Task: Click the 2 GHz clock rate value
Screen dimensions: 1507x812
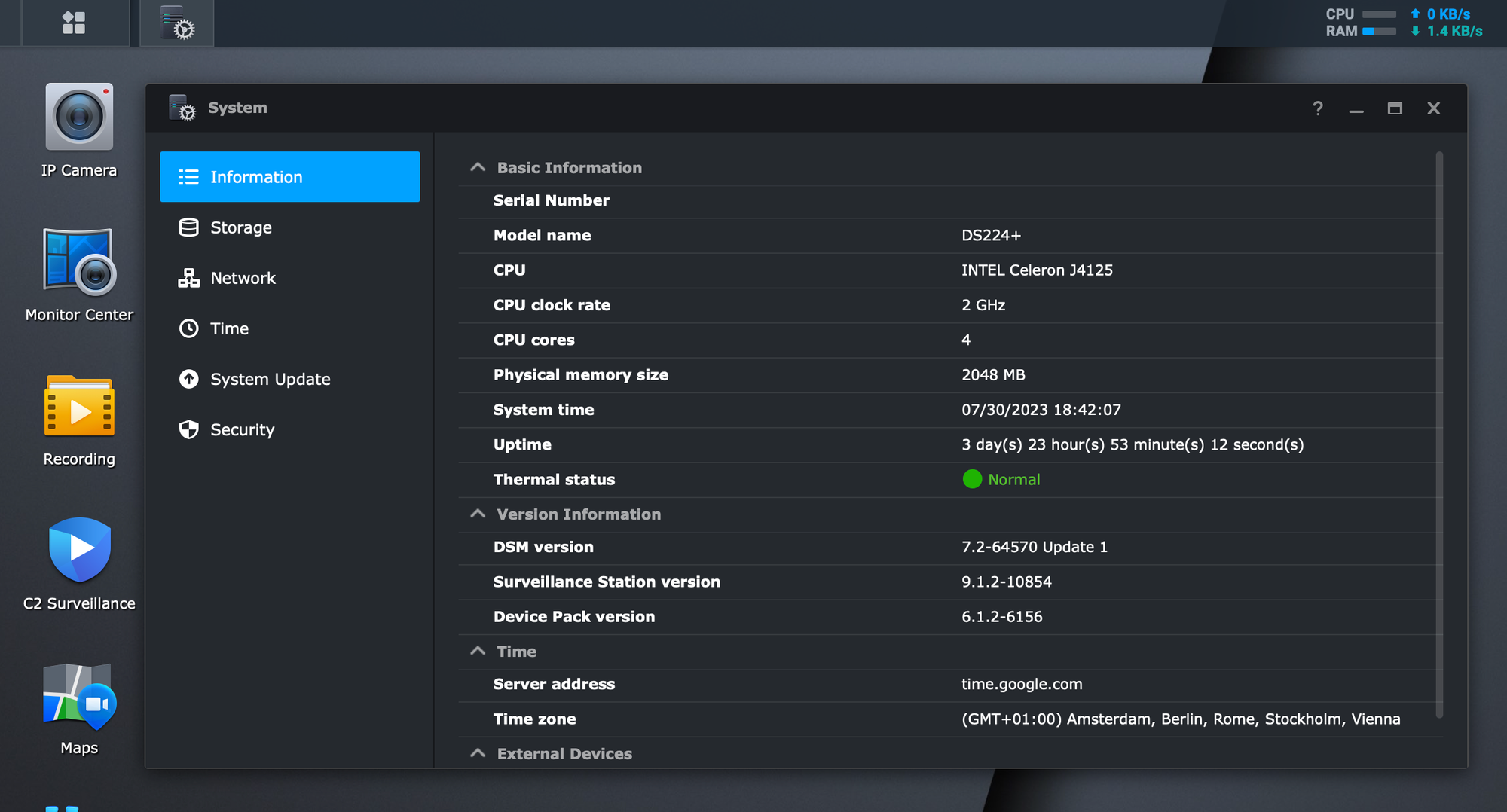Action: pyautogui.click(x=983, y=305)
